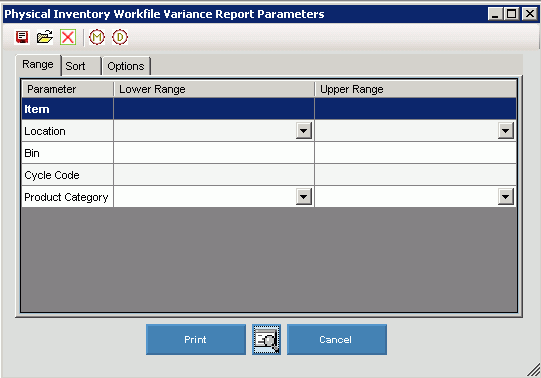Switch to the Sort tab

pos(81,66)
